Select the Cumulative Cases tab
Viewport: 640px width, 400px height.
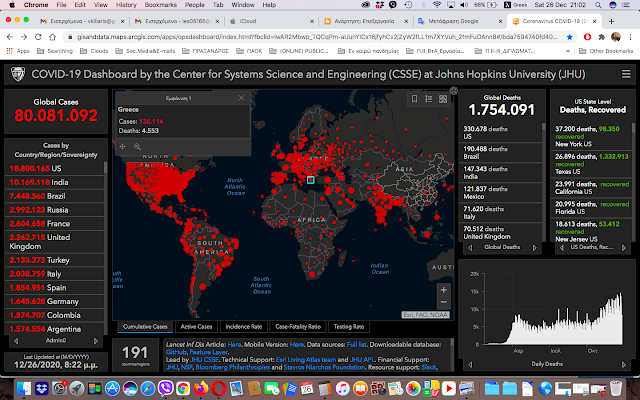[145, 327]
